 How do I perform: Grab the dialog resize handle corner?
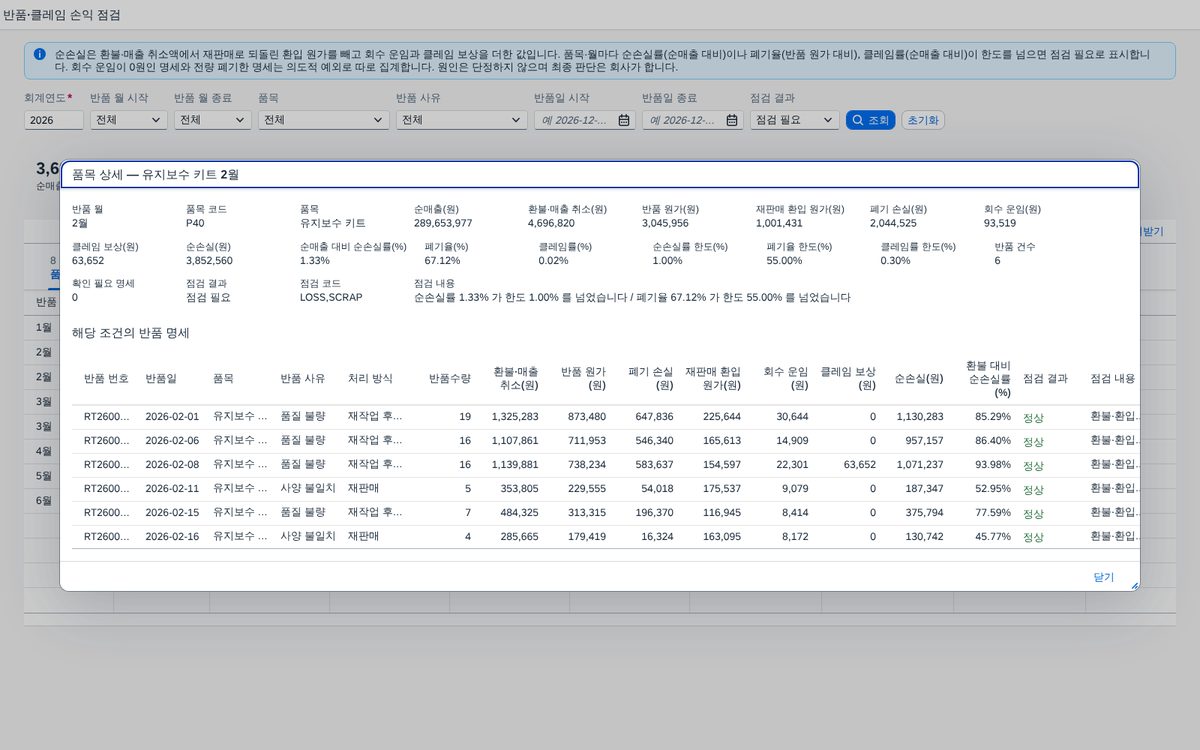pyautogui.click(x=1134, y=585)
